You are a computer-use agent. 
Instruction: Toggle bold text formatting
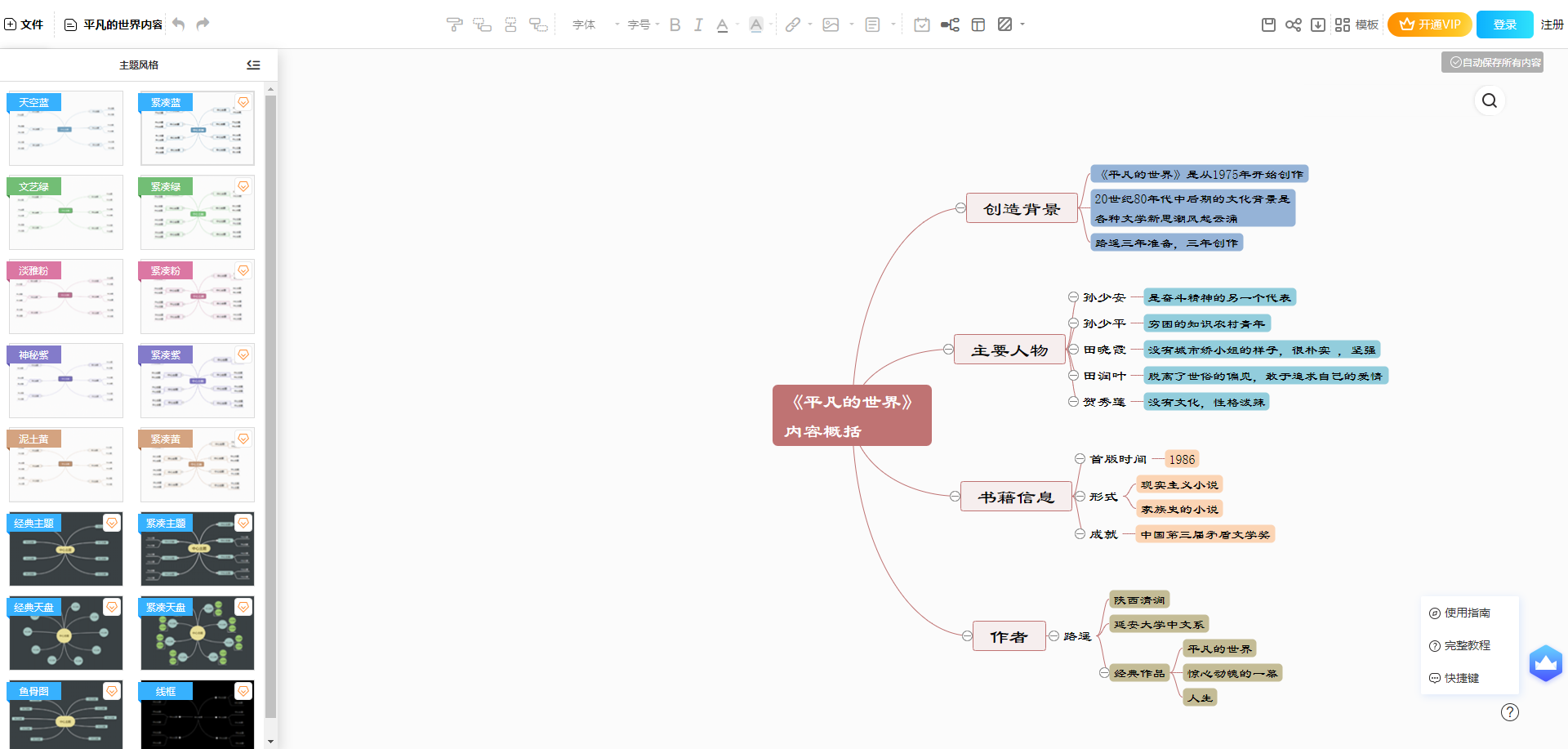click(675, 25)
